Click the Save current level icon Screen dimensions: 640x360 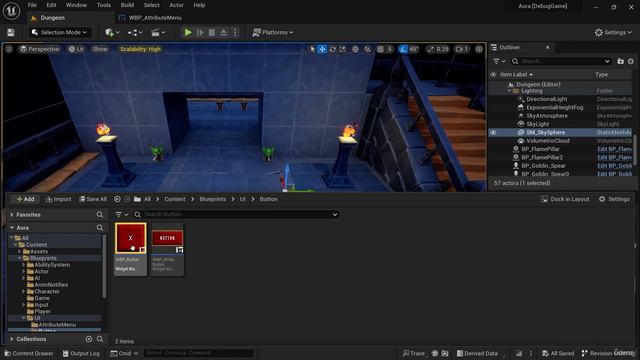(x=11, y=32)
